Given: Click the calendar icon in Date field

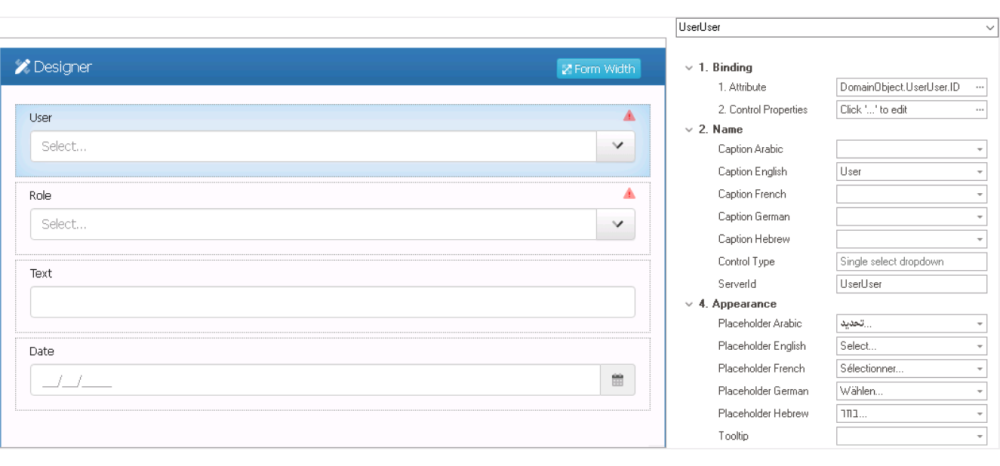Looking at the screenshot, I should pyautogui.click(x=617, y=380).
